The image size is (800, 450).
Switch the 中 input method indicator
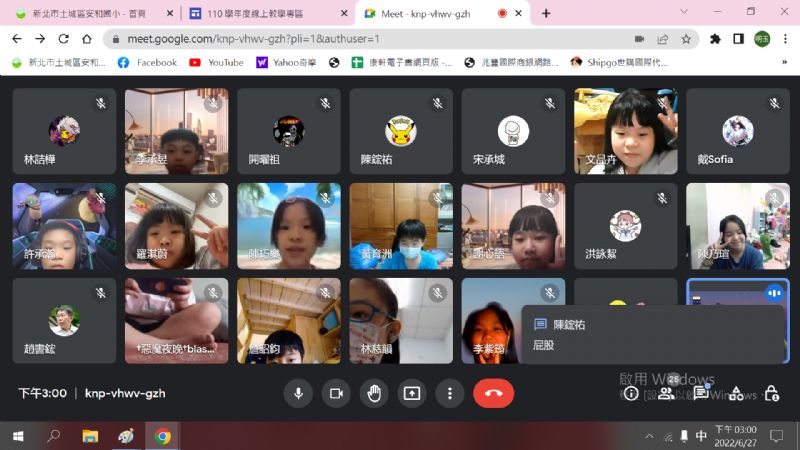click(x=701, y=436)
